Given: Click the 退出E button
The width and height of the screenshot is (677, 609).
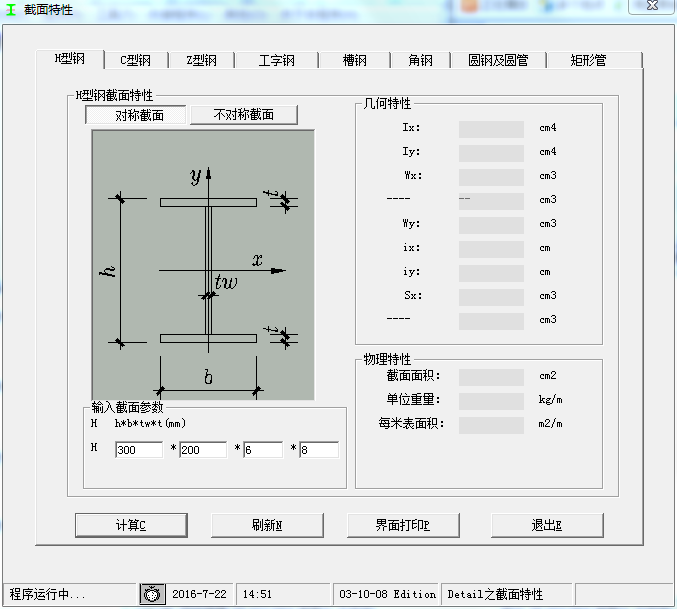Looking at the screenshot, I should (x=547, y=525).
